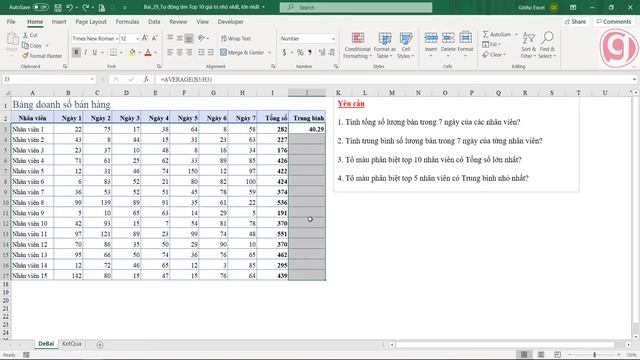Switch to the KetQua sheet tab

(72, 344)
